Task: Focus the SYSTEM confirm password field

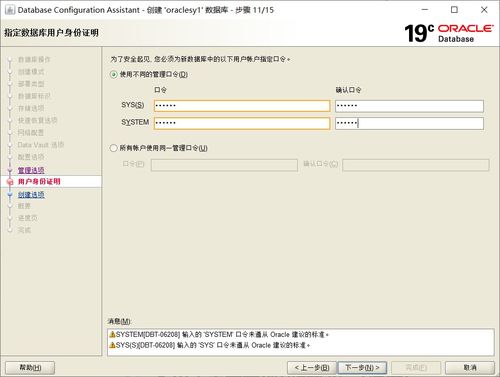Action: point(409,123)
